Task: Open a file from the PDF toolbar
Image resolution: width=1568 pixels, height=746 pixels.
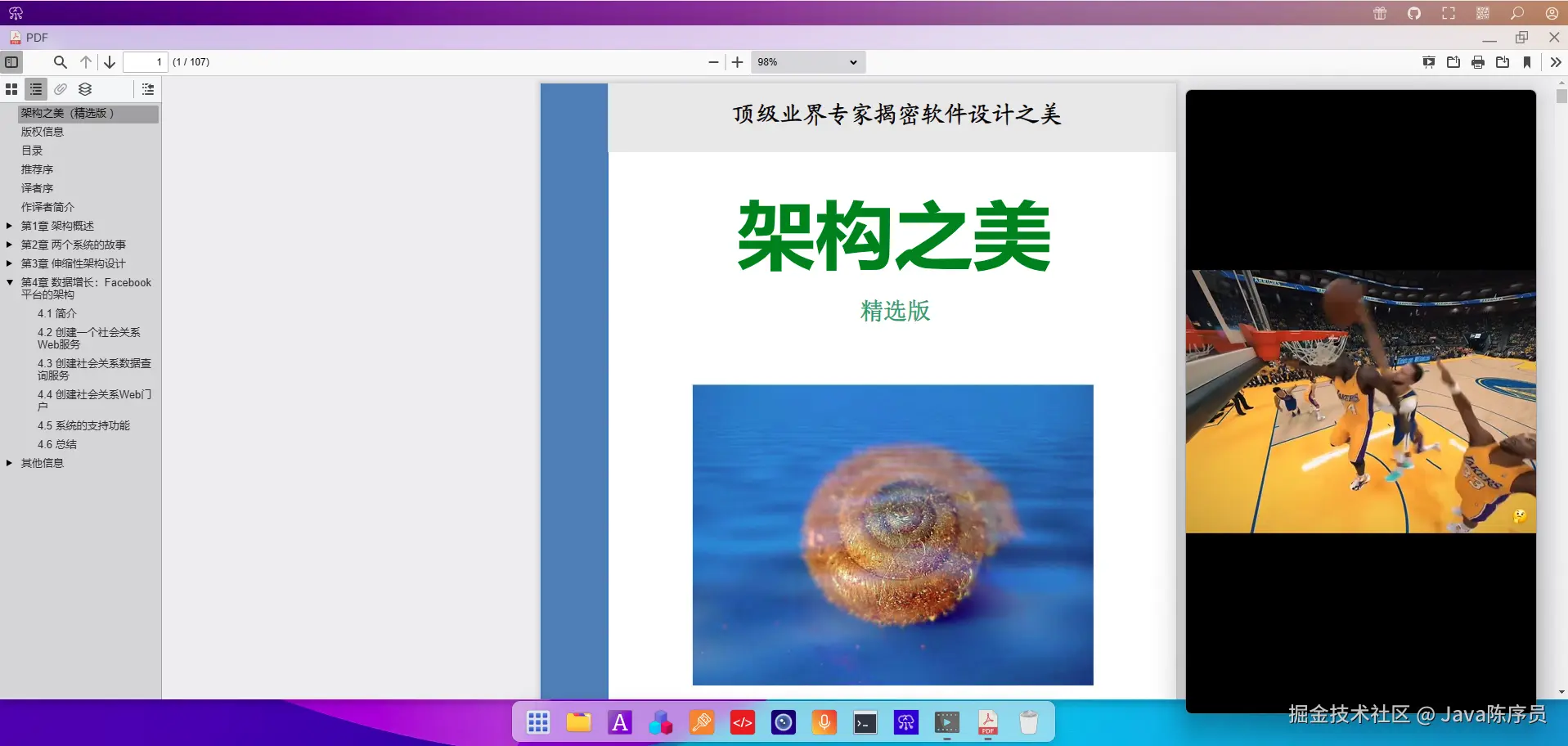Action: [1453, 62]
